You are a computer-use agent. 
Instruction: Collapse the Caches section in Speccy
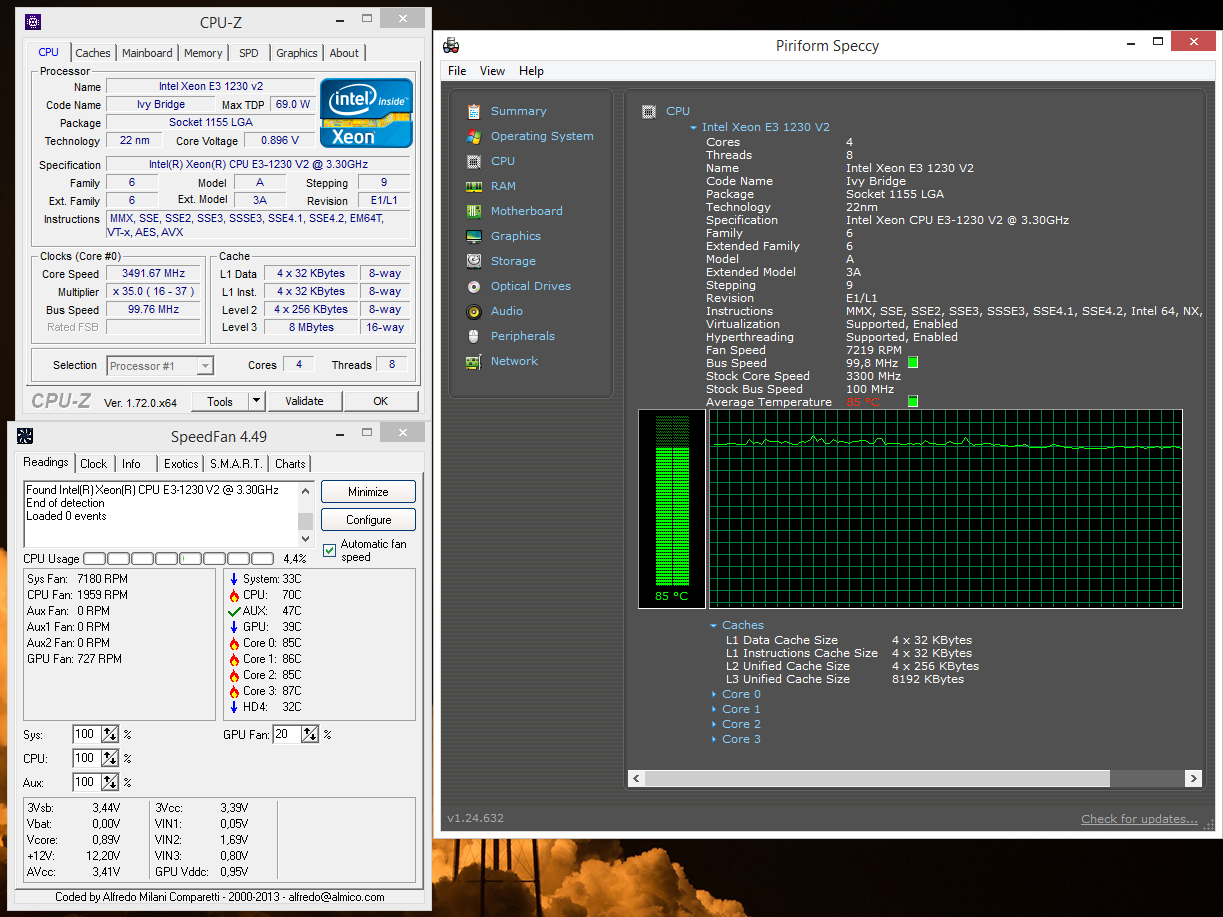pos(714,625)
